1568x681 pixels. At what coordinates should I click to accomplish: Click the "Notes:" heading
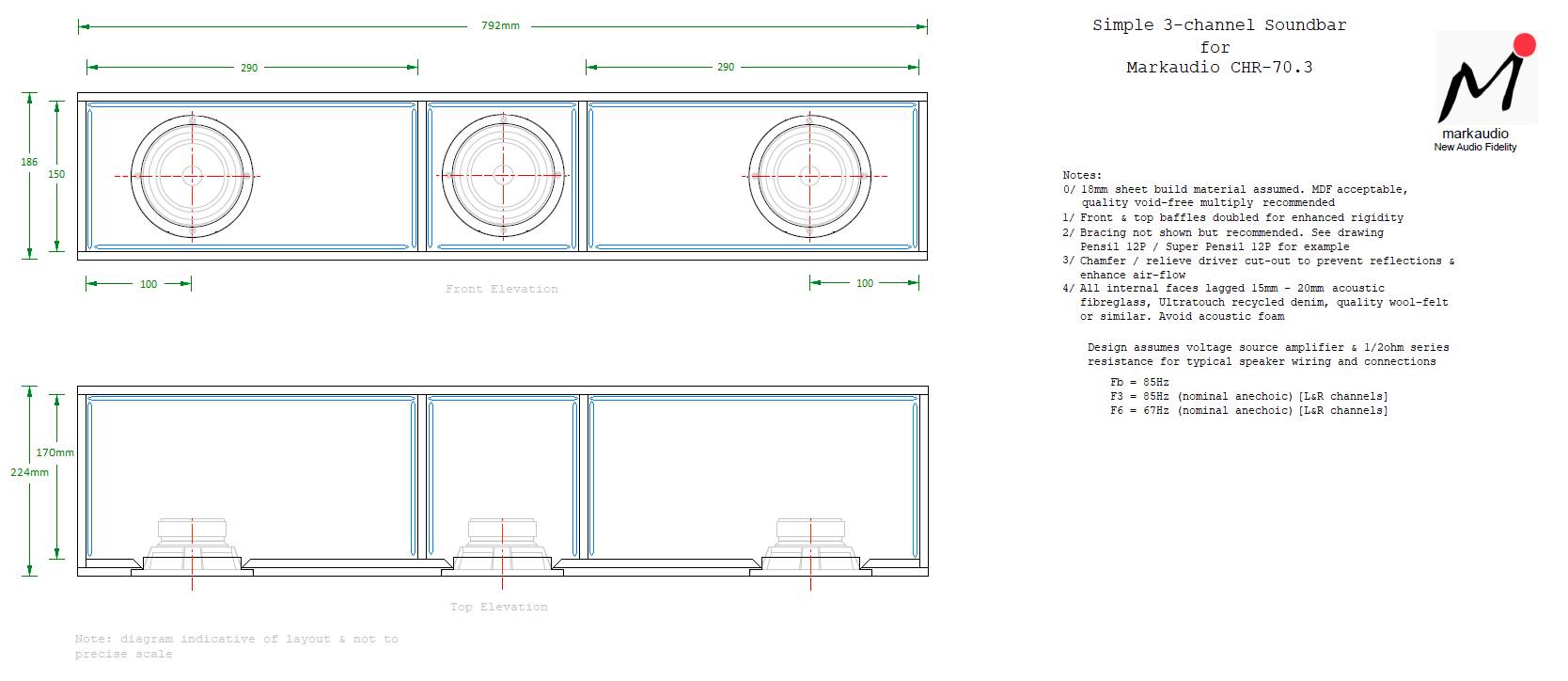coord(1082,175)
